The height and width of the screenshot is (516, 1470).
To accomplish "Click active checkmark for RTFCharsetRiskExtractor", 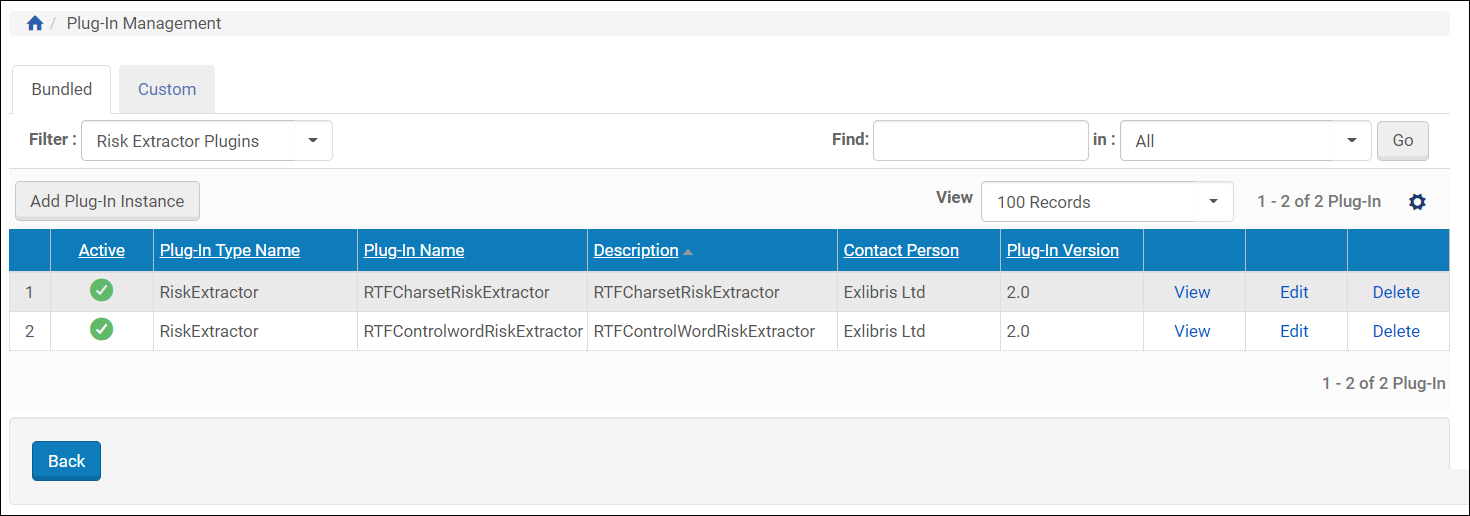I will (x=101, y=291).
